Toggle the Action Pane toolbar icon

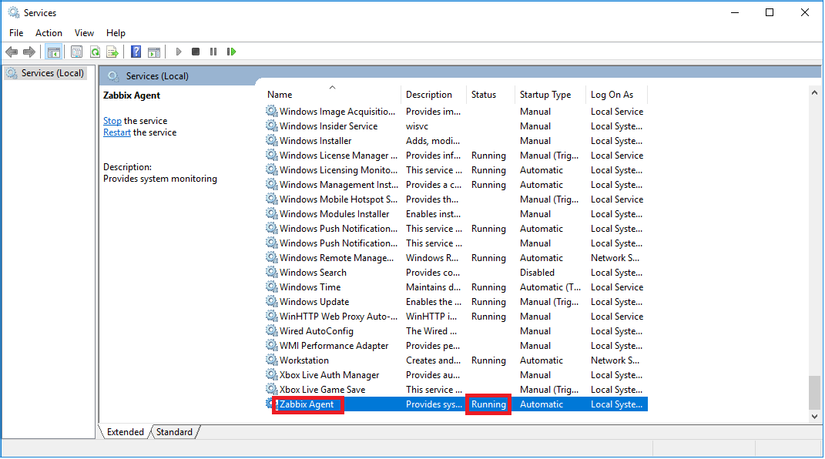tap(154, 52)
